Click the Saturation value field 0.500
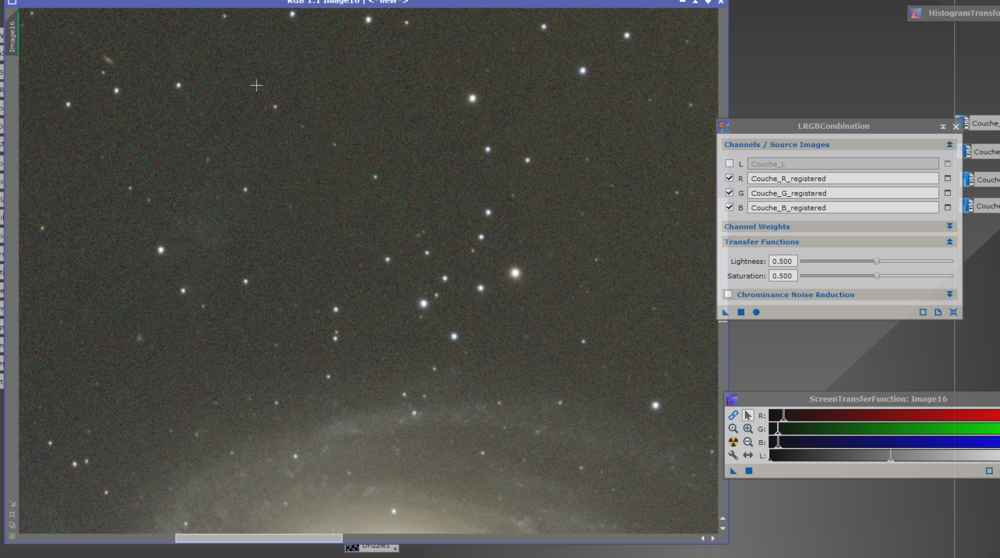Viewport: 1000px width, 558px height. [x=783, y=276]
